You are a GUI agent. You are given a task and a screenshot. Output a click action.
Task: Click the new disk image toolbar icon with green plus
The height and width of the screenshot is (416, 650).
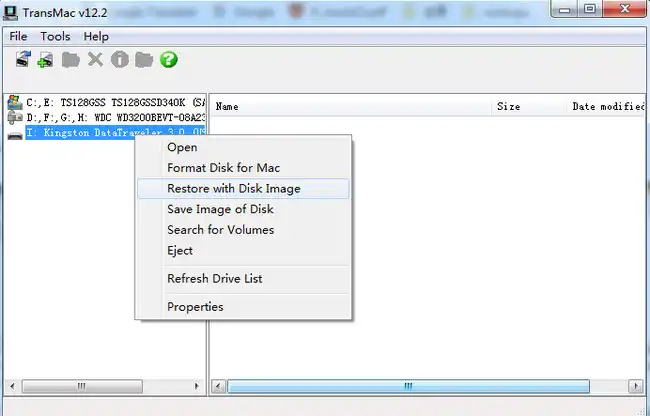45,60
